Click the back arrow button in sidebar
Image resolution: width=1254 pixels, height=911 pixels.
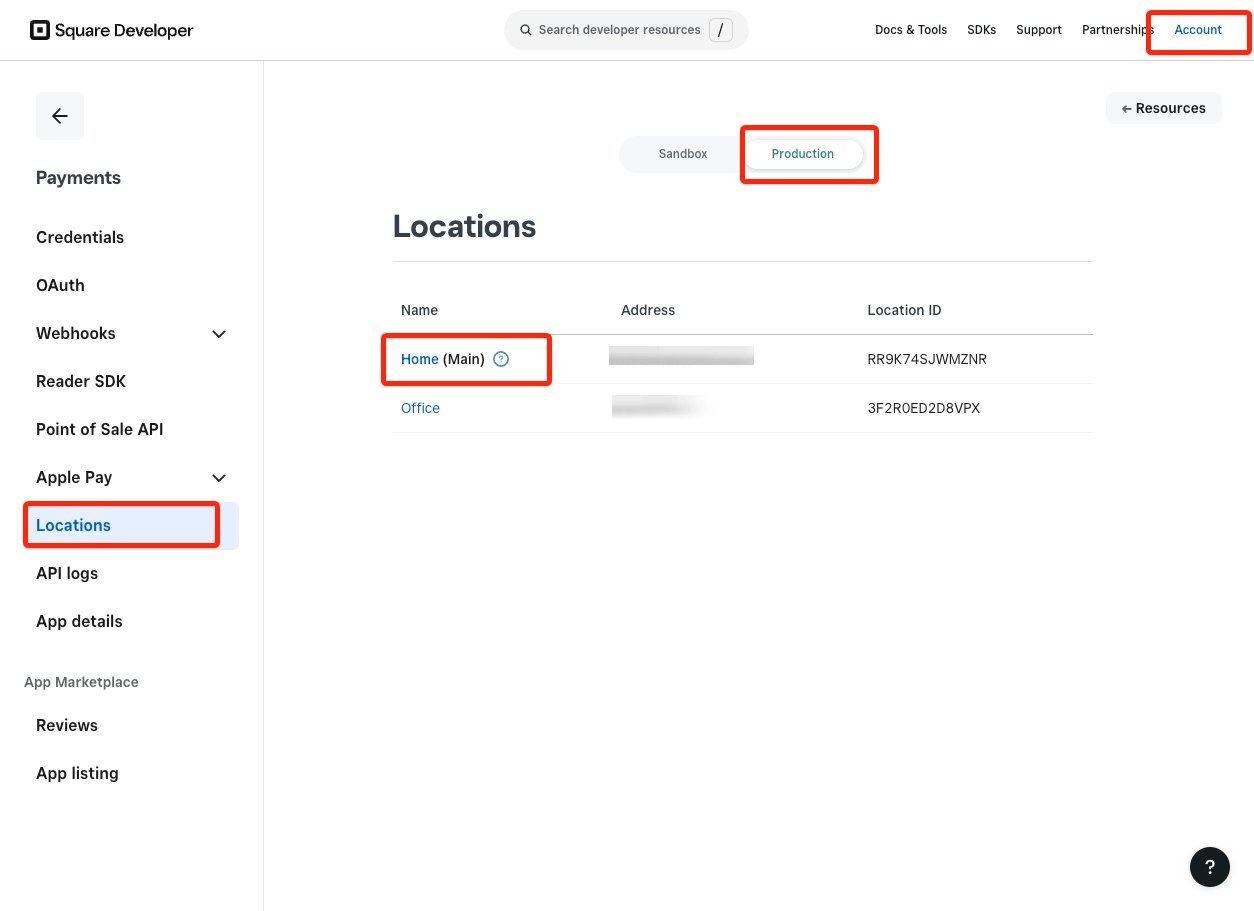tap(60, 116)
